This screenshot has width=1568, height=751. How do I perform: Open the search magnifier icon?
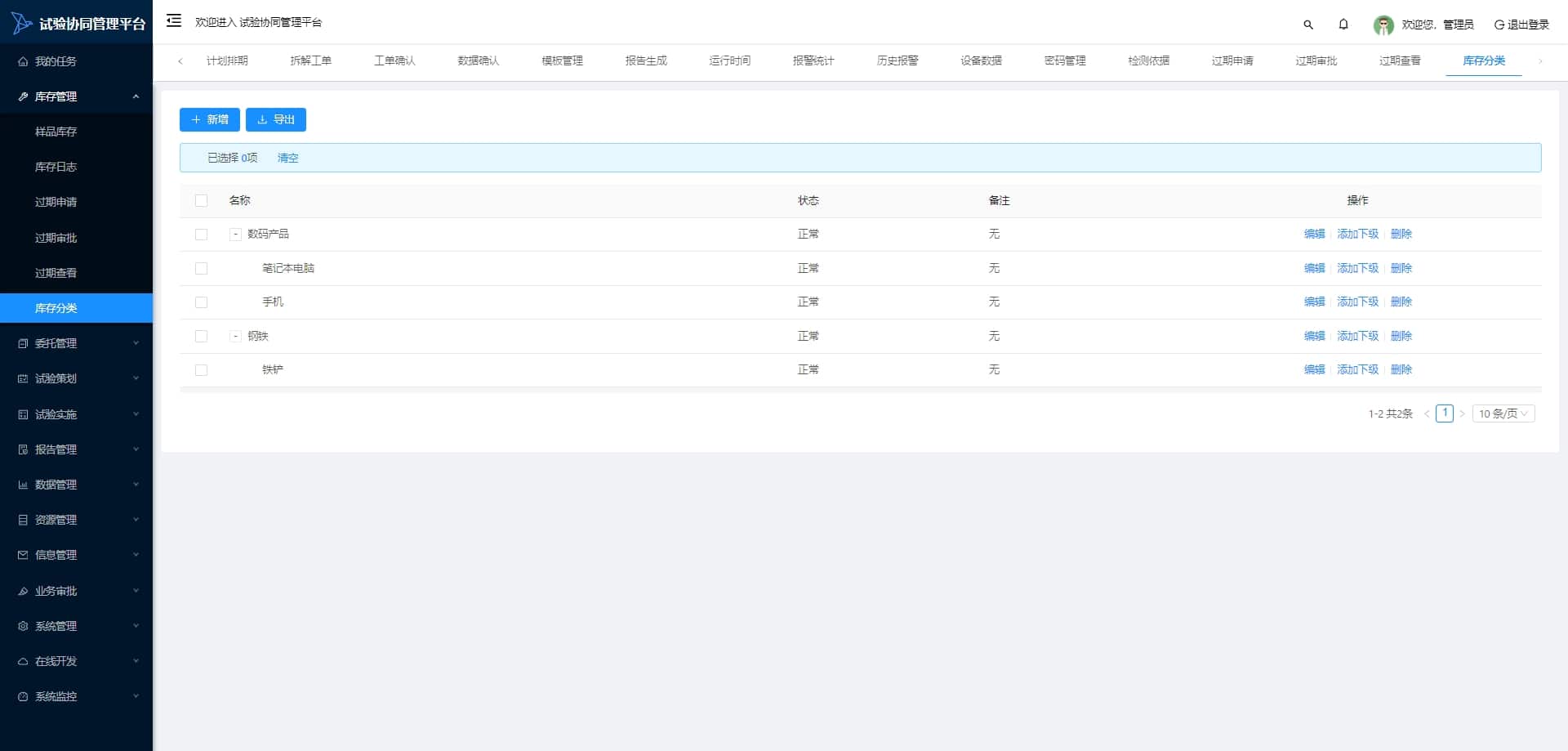(1308, 25)
